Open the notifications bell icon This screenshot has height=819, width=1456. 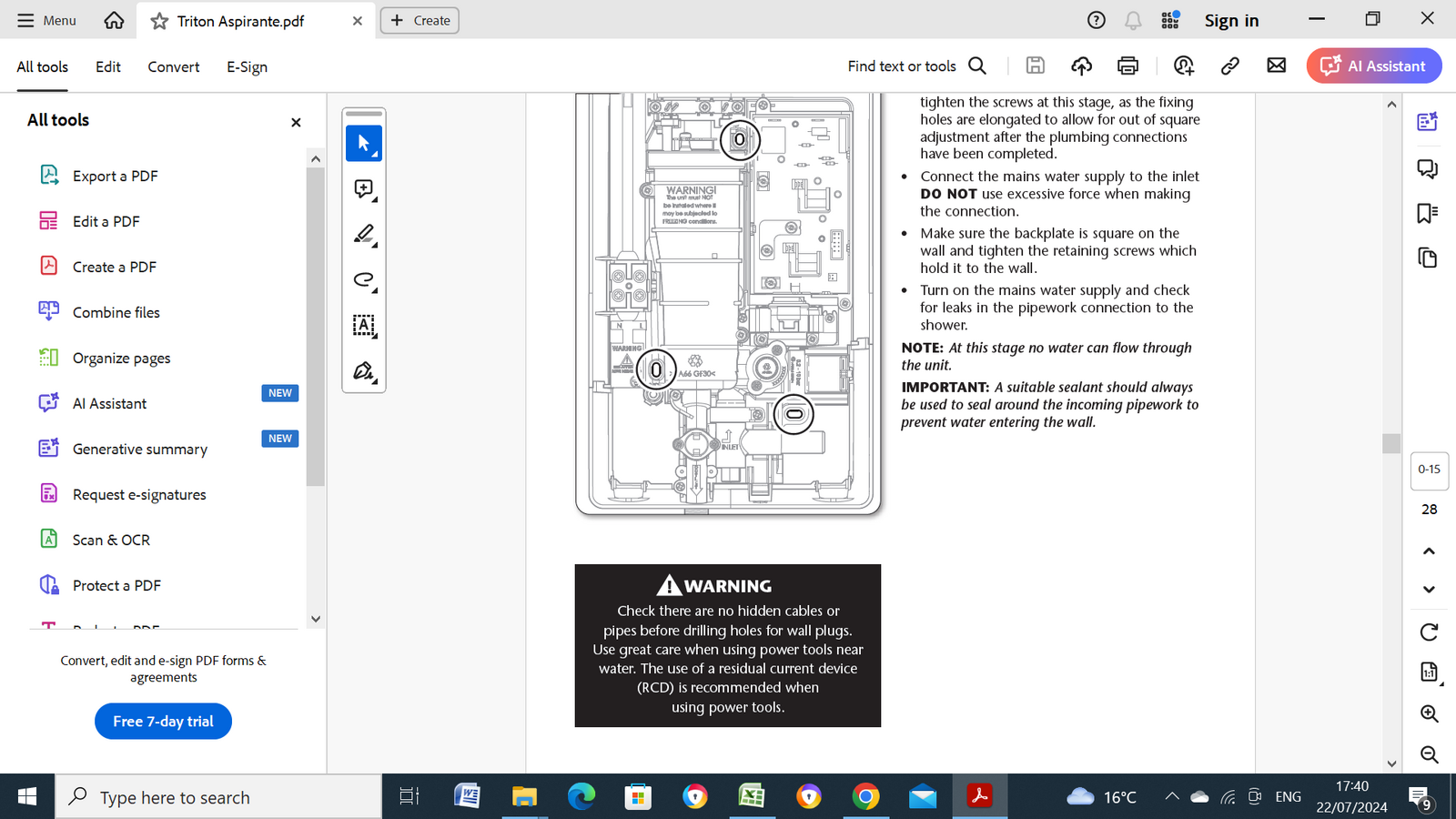click(x=1133, y=20)
